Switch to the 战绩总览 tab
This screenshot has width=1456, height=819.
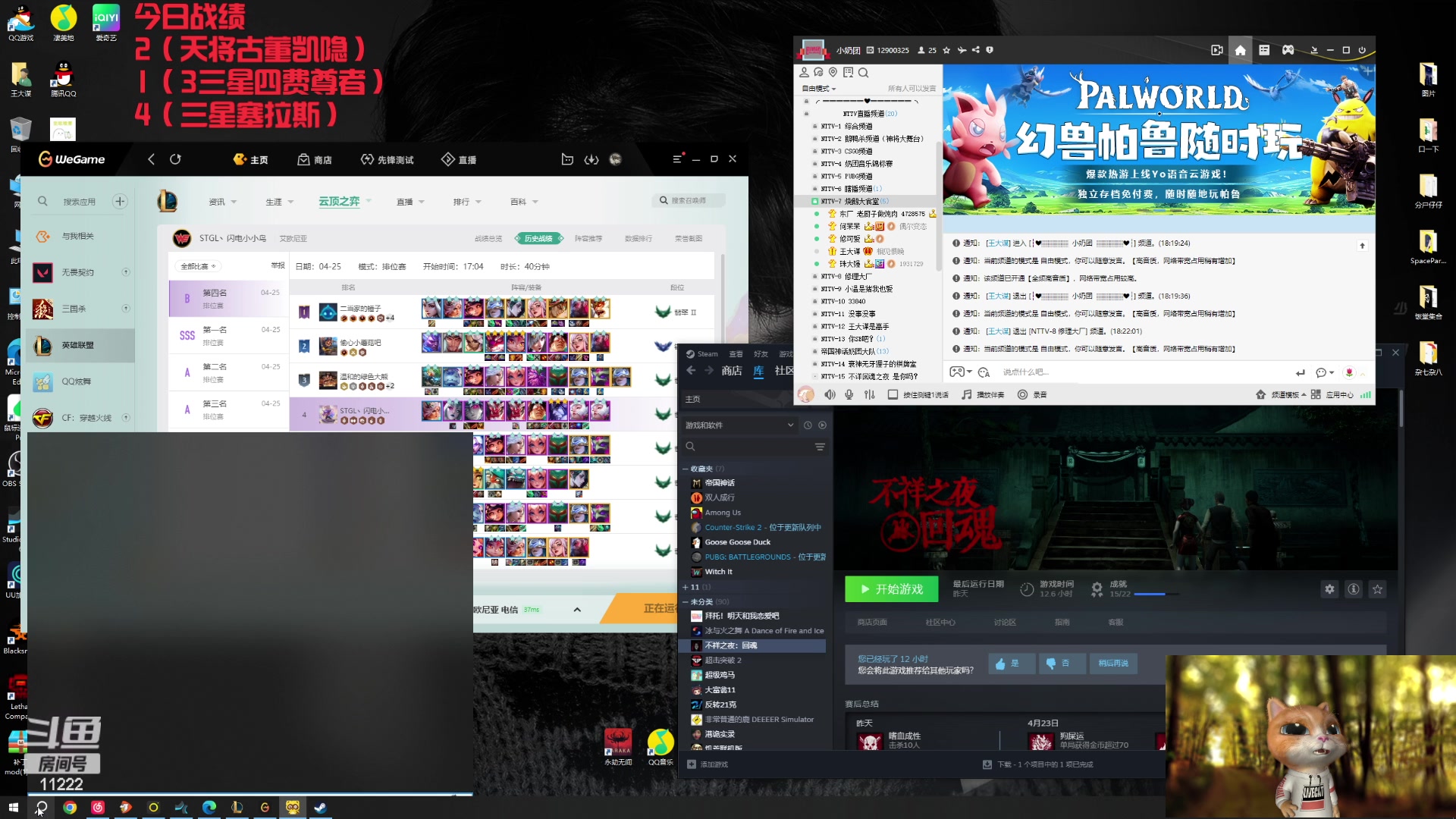pyautogui.click(x=488, y=238)
